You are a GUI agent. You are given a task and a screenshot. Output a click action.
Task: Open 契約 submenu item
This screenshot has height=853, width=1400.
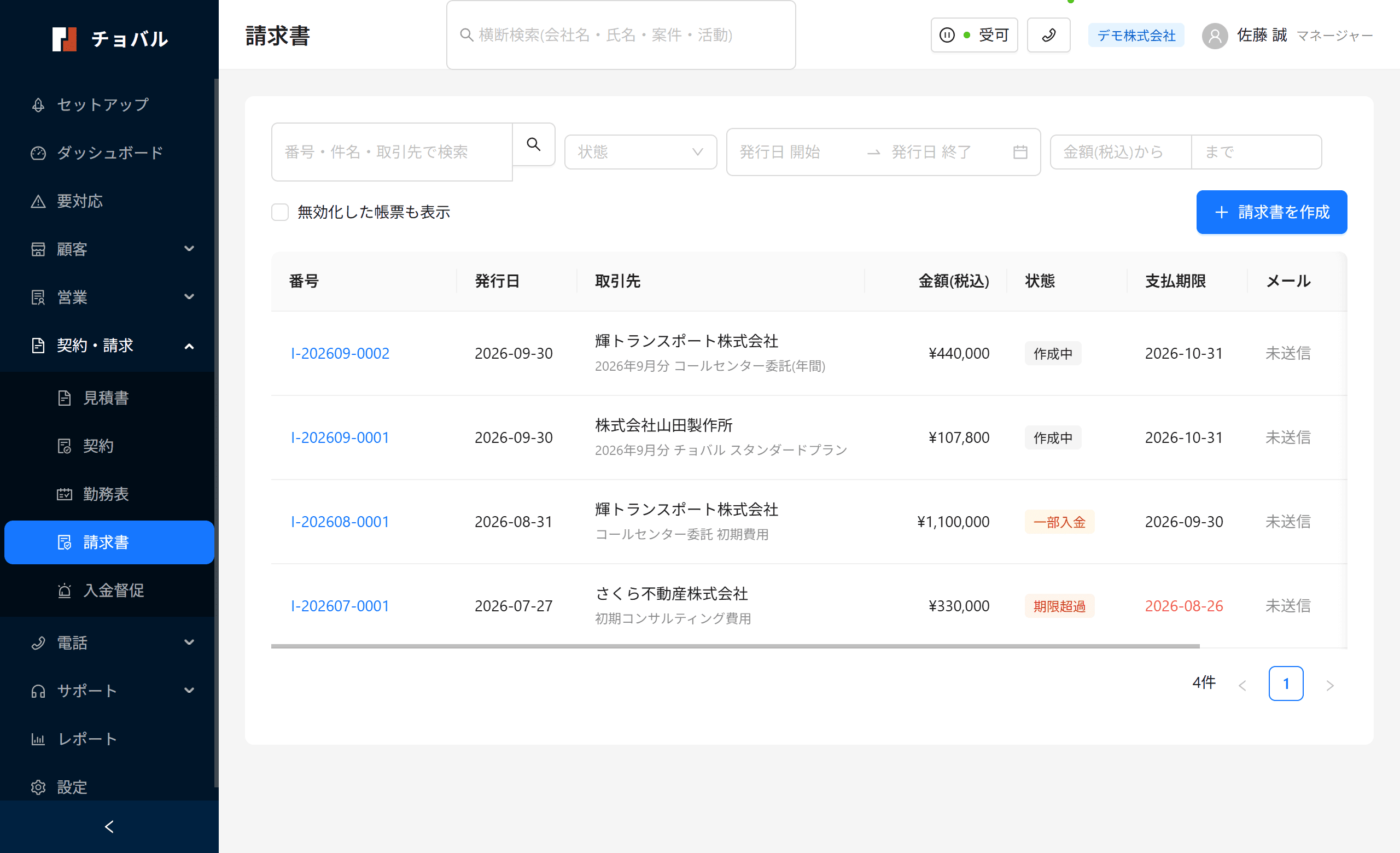(x=109, y=446)
